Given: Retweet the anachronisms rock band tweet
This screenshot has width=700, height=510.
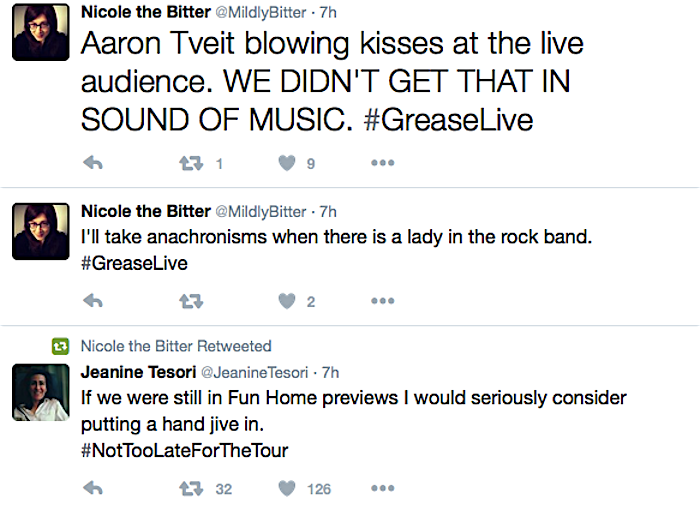Looking at the screenshot, I should pos(189,301).
